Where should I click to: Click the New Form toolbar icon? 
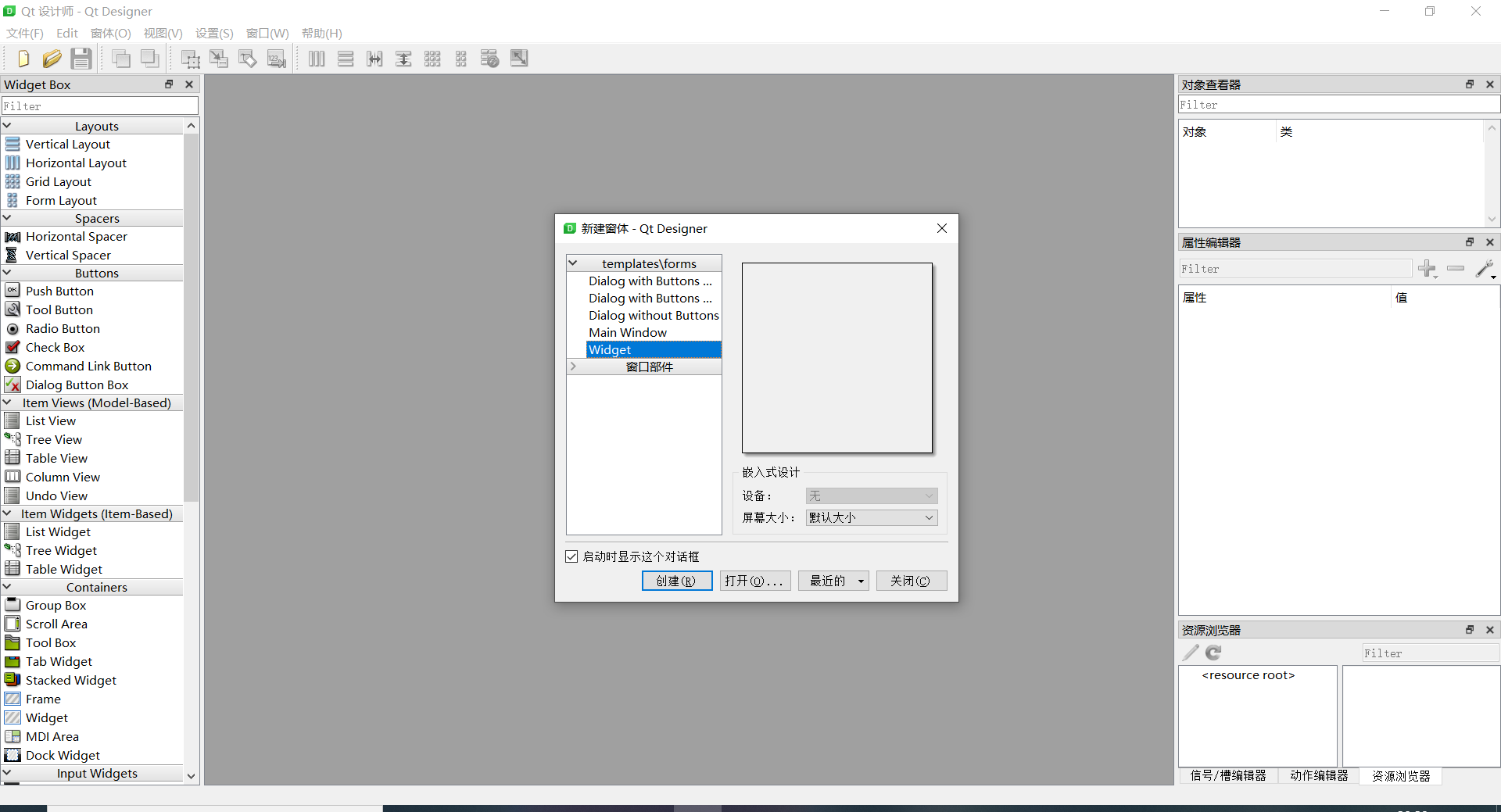click(23, 59)
